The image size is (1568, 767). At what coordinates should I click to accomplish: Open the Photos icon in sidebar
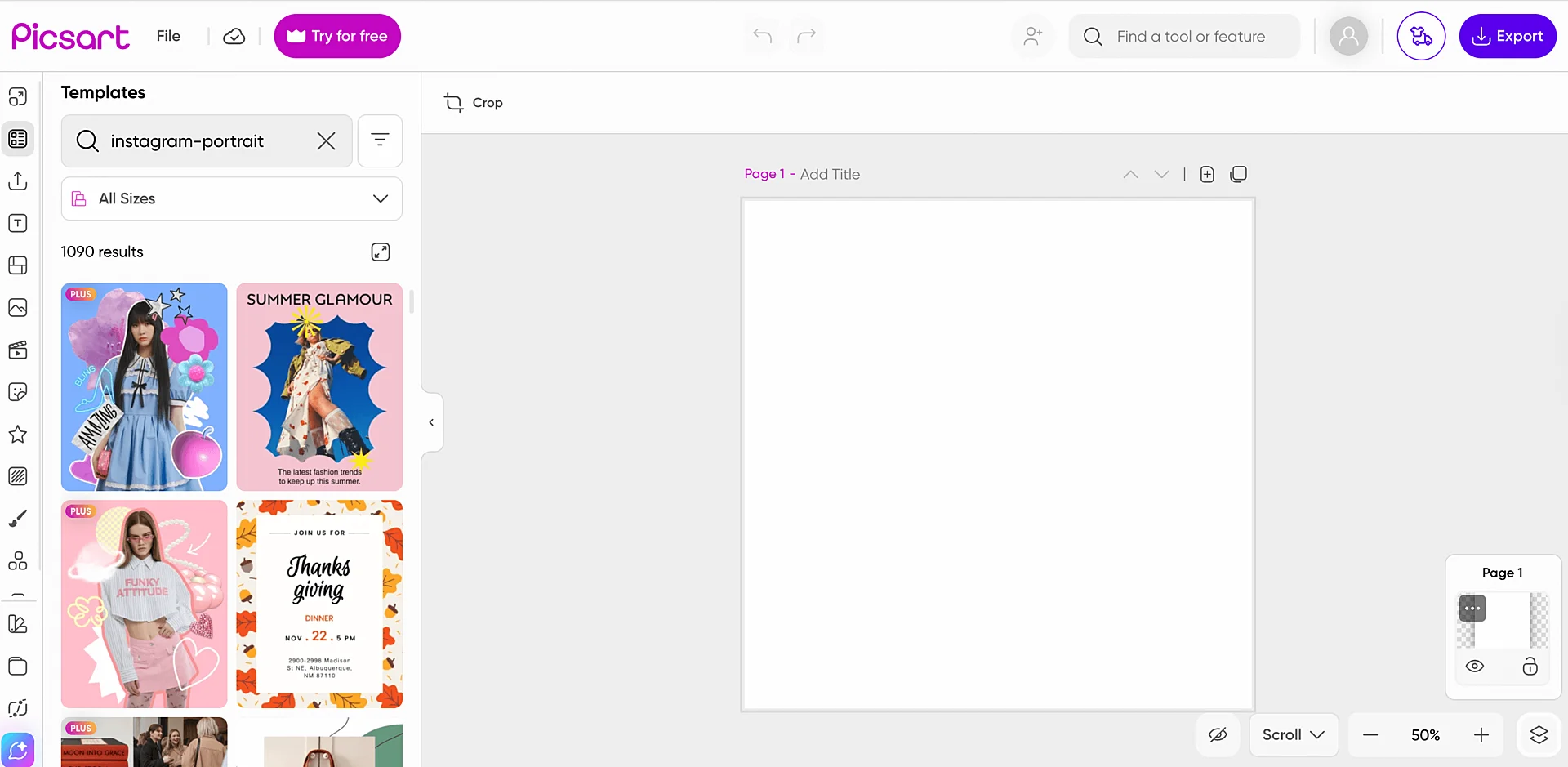click(x=18, y=308)
